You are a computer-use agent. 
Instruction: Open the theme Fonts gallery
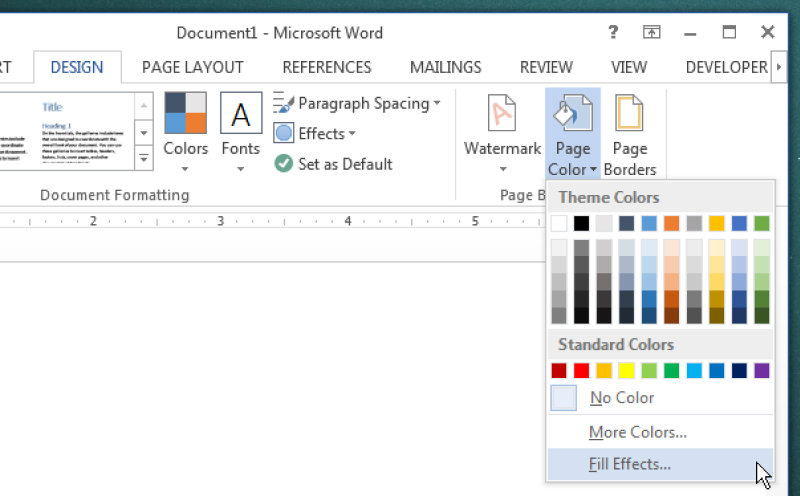pos(241,133)
